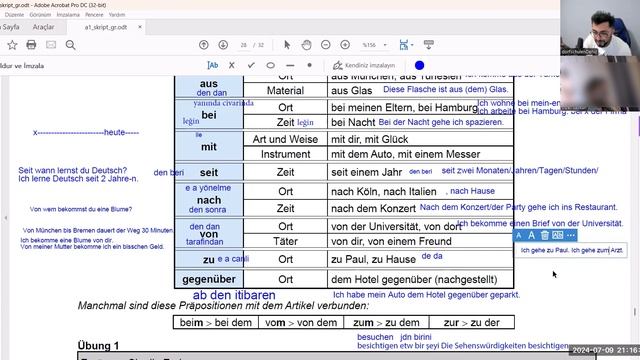Close the a1_skript_gr.odt tab
The width and height of the screenshot is (640, 360).
[x=140, y=27]
